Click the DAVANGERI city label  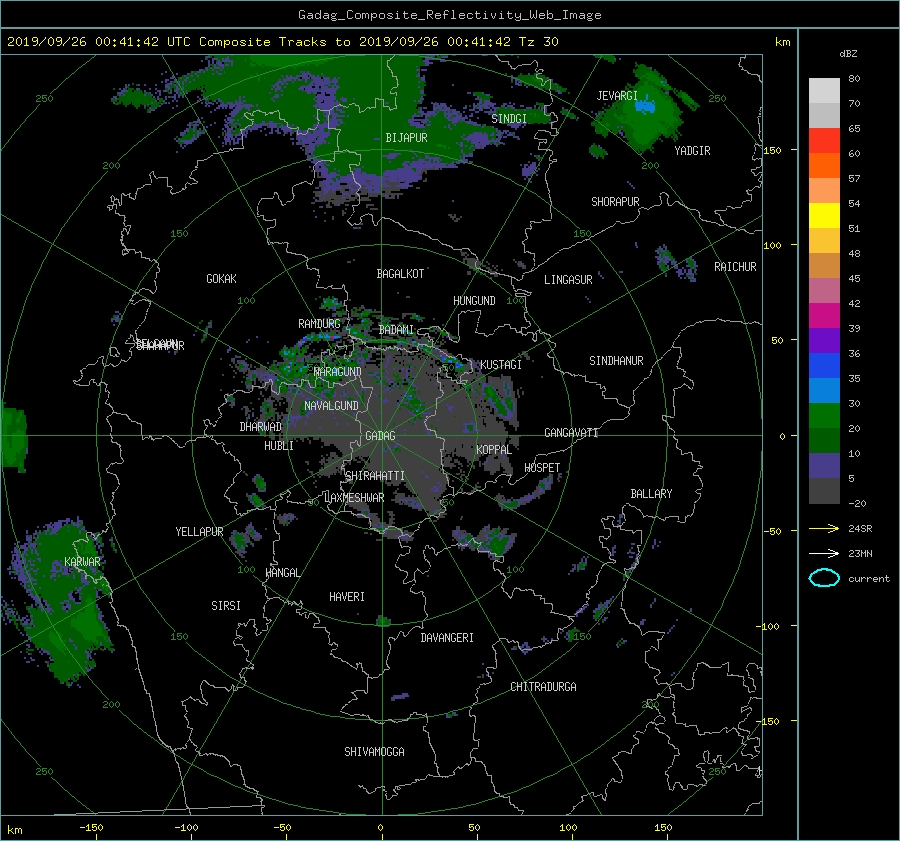point(447,638)
